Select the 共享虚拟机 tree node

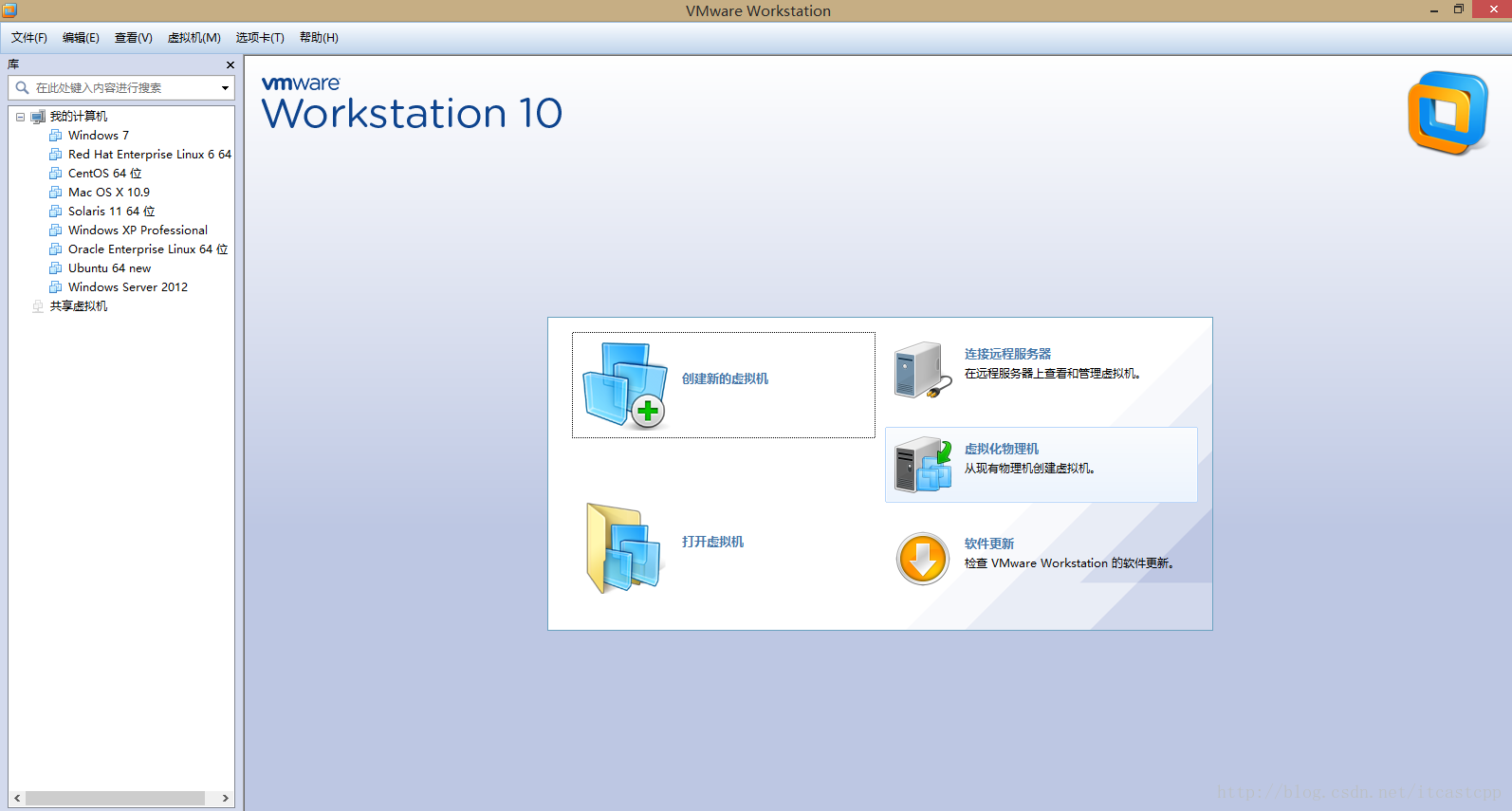[x=79, y=305]
